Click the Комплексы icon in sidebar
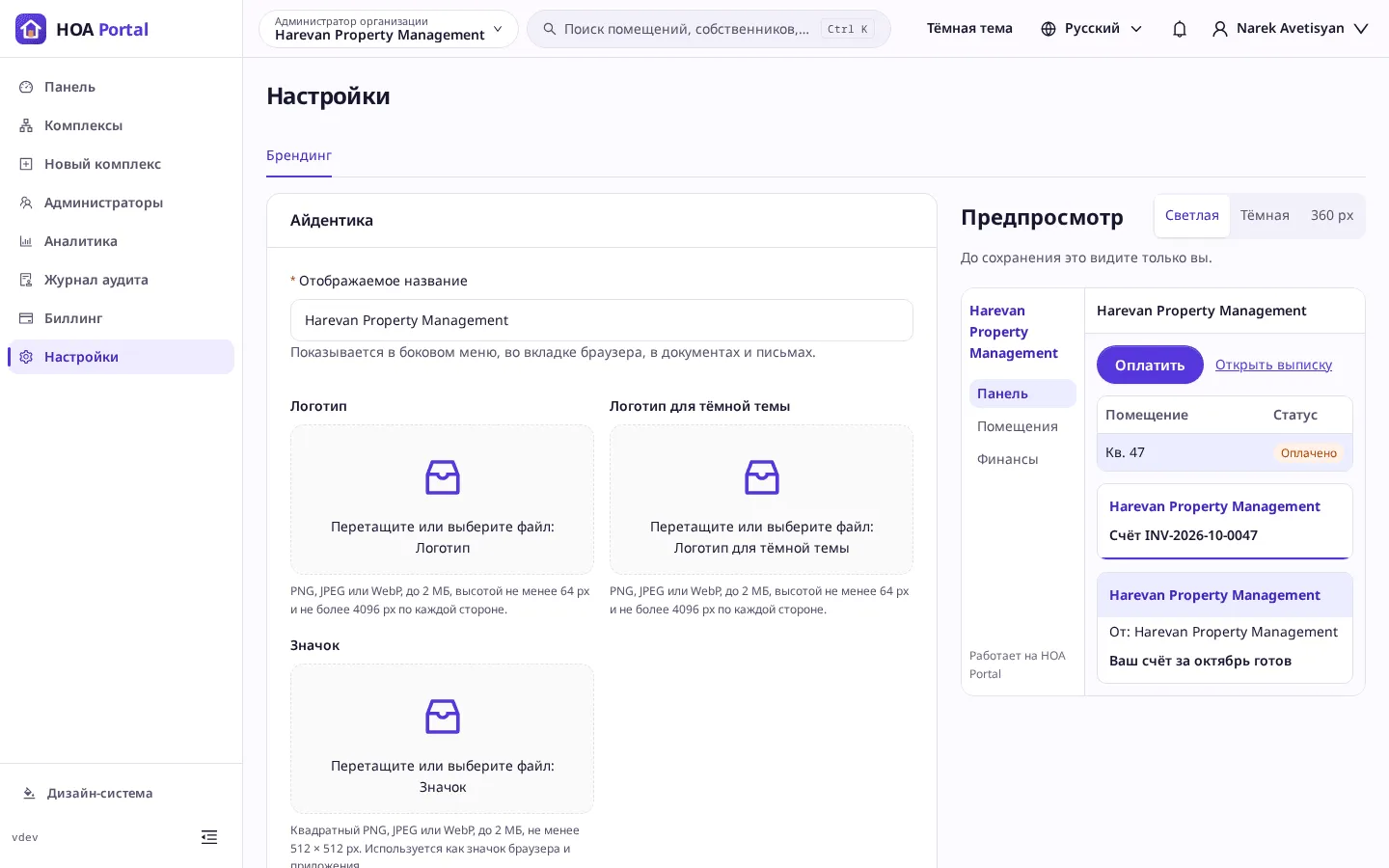Image resolution: width=1389 pixels, height=868 pixels. coord(26,125)
